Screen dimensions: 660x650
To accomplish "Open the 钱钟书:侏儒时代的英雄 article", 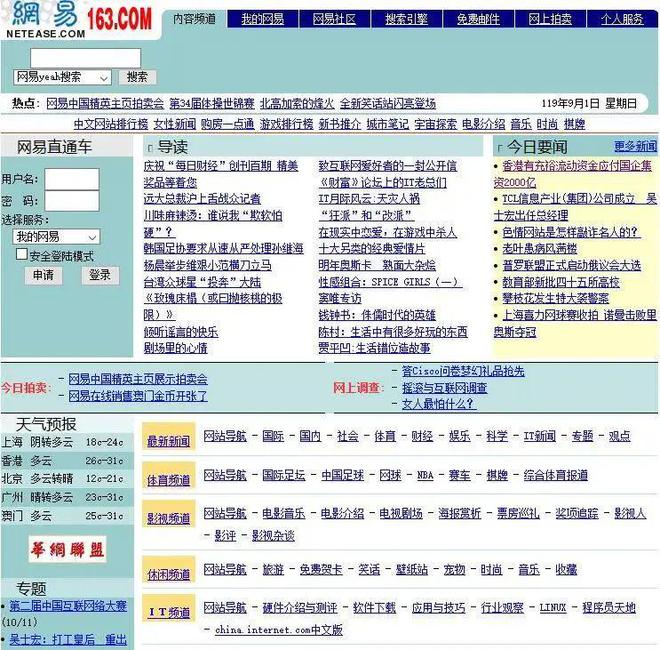I will coord(377,315).
